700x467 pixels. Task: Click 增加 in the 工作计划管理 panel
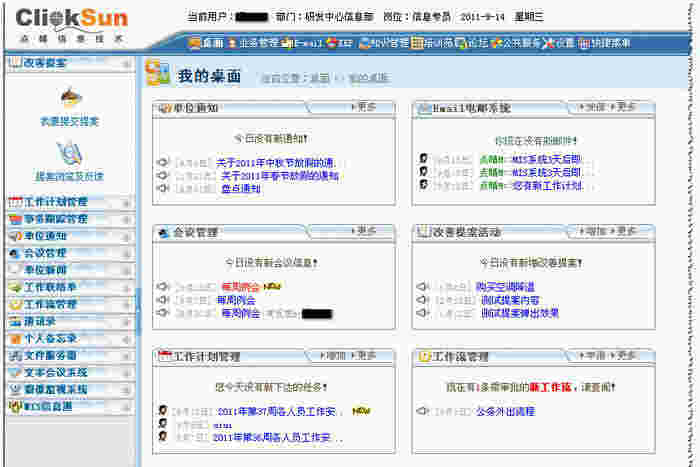pos(334,355)
